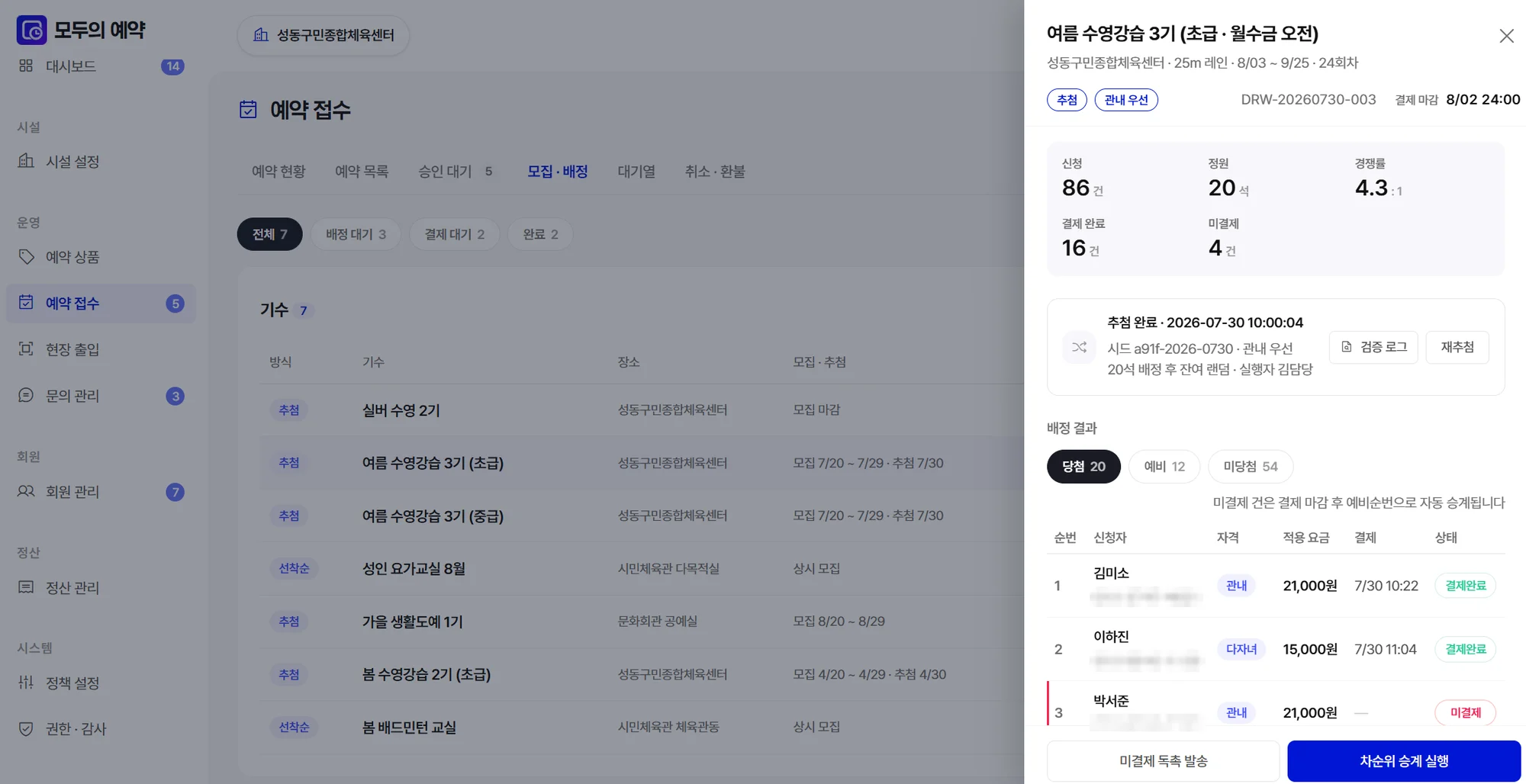Open 정책 설정 sliders icon

[x=26, y=683]
